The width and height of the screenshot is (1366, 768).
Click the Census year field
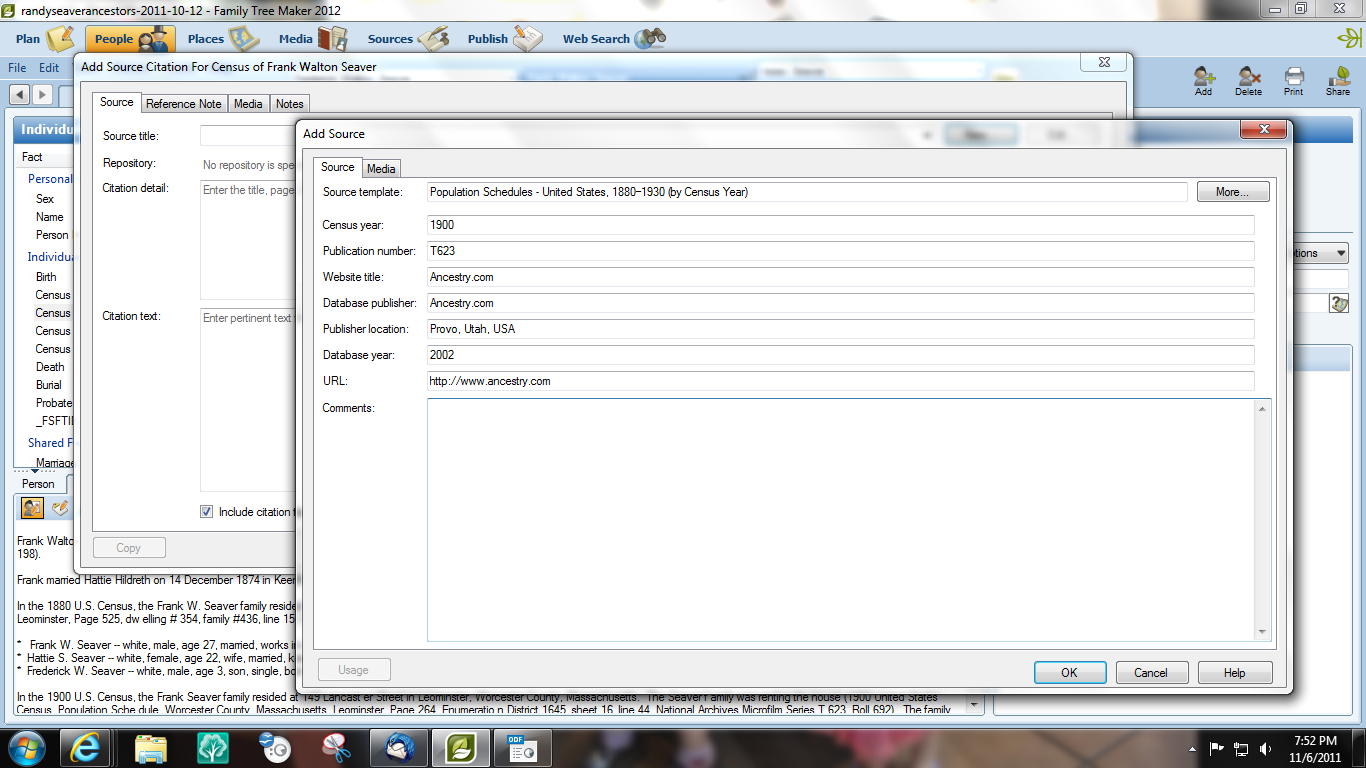840,225
